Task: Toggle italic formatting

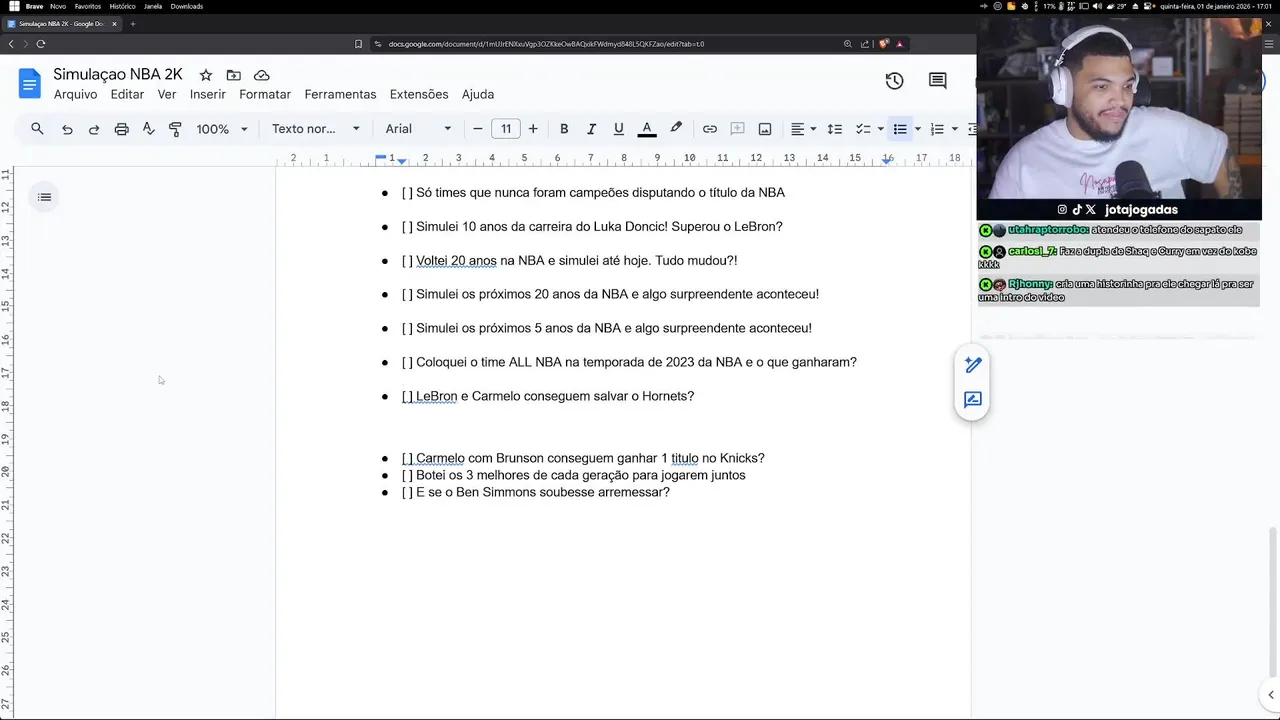Action: point(591,129)
